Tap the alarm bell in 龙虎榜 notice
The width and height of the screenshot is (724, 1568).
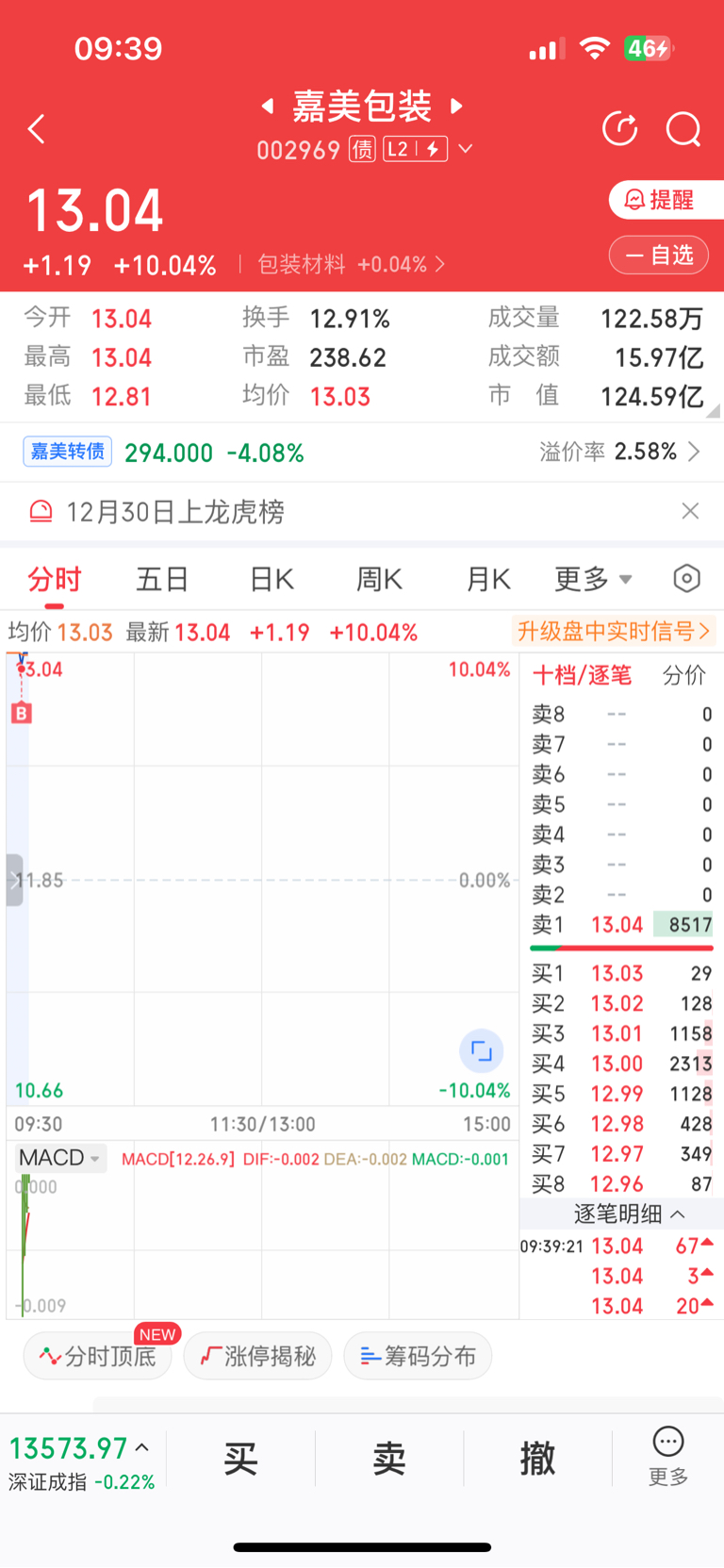click(x=41, y=511)
